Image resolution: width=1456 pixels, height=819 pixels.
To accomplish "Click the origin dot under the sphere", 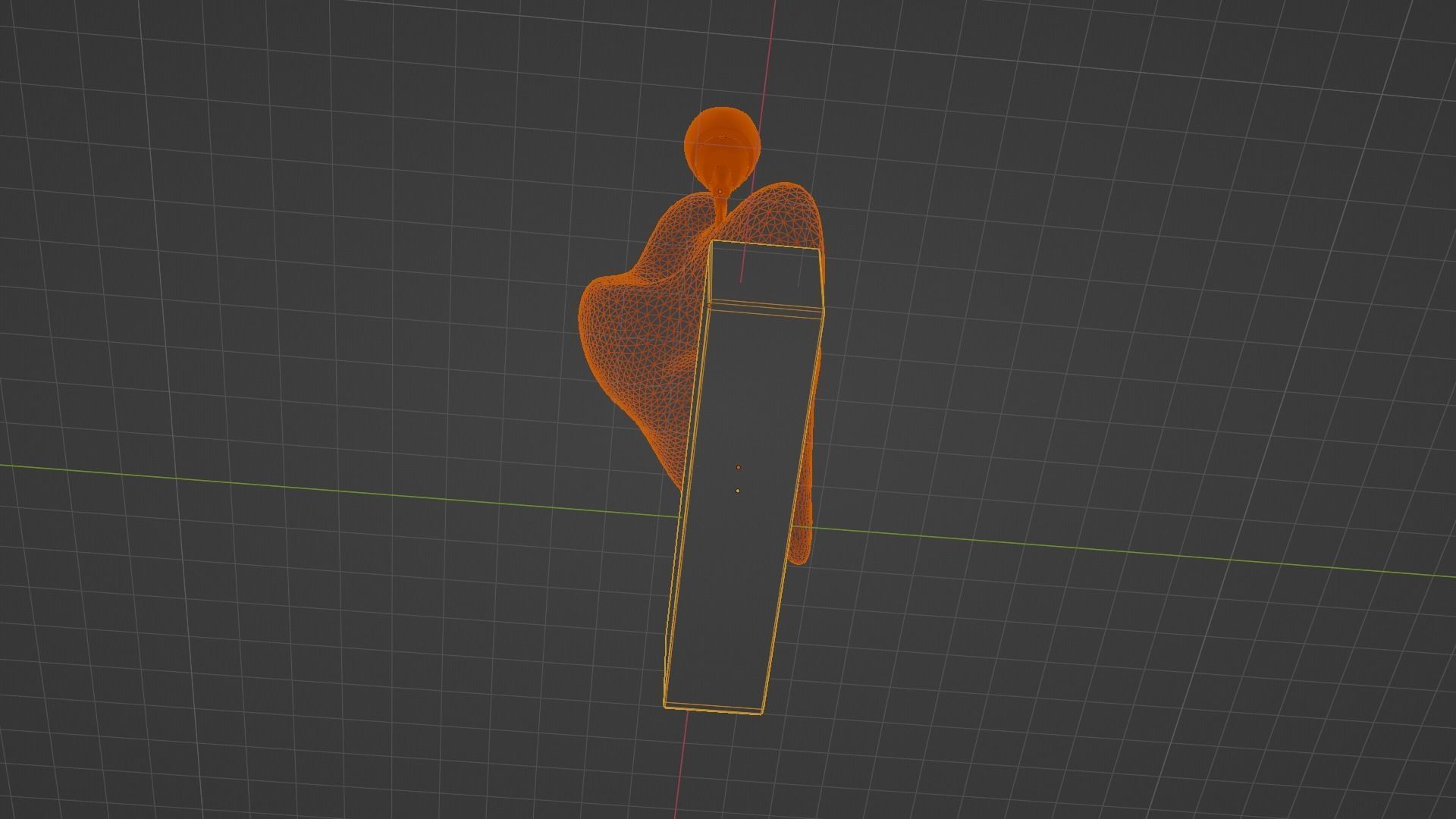I will coord(720,191).
